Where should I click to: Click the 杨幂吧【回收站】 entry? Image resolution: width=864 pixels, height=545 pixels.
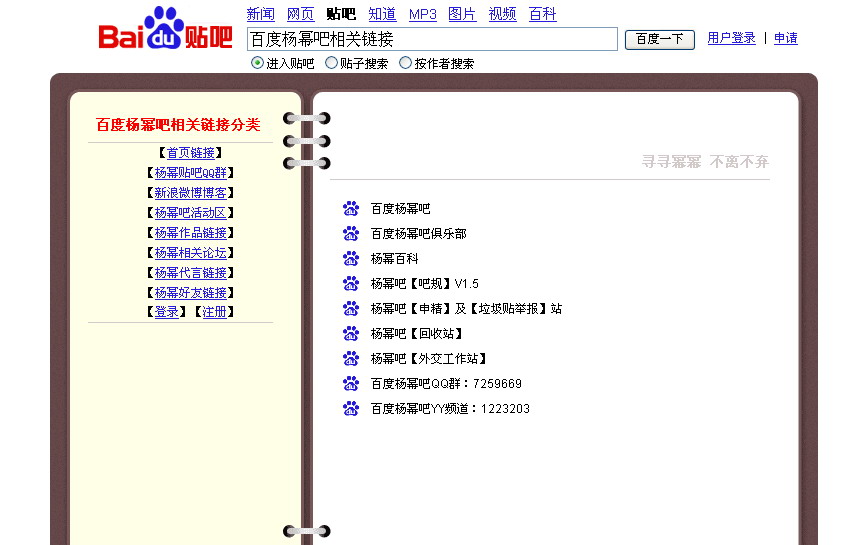click(x=417, y=333)
